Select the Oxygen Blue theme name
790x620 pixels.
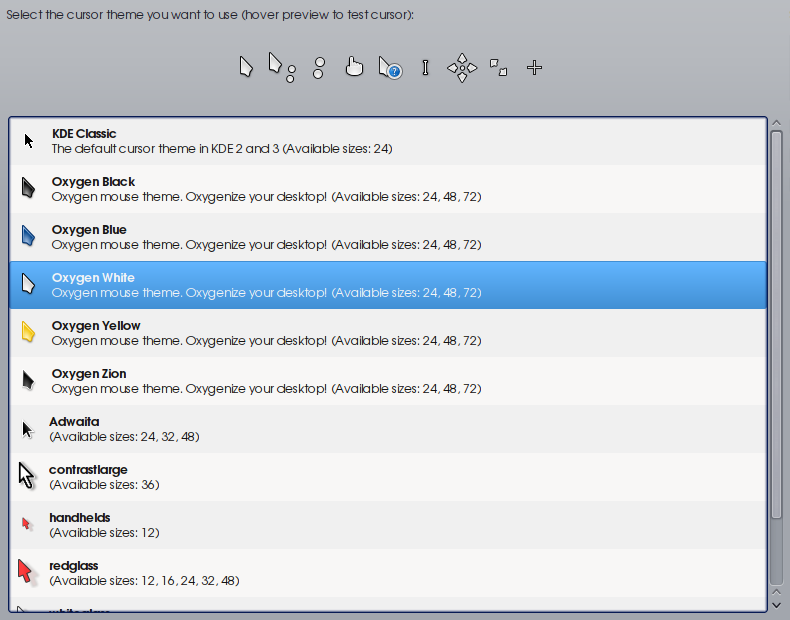[89, 230]
